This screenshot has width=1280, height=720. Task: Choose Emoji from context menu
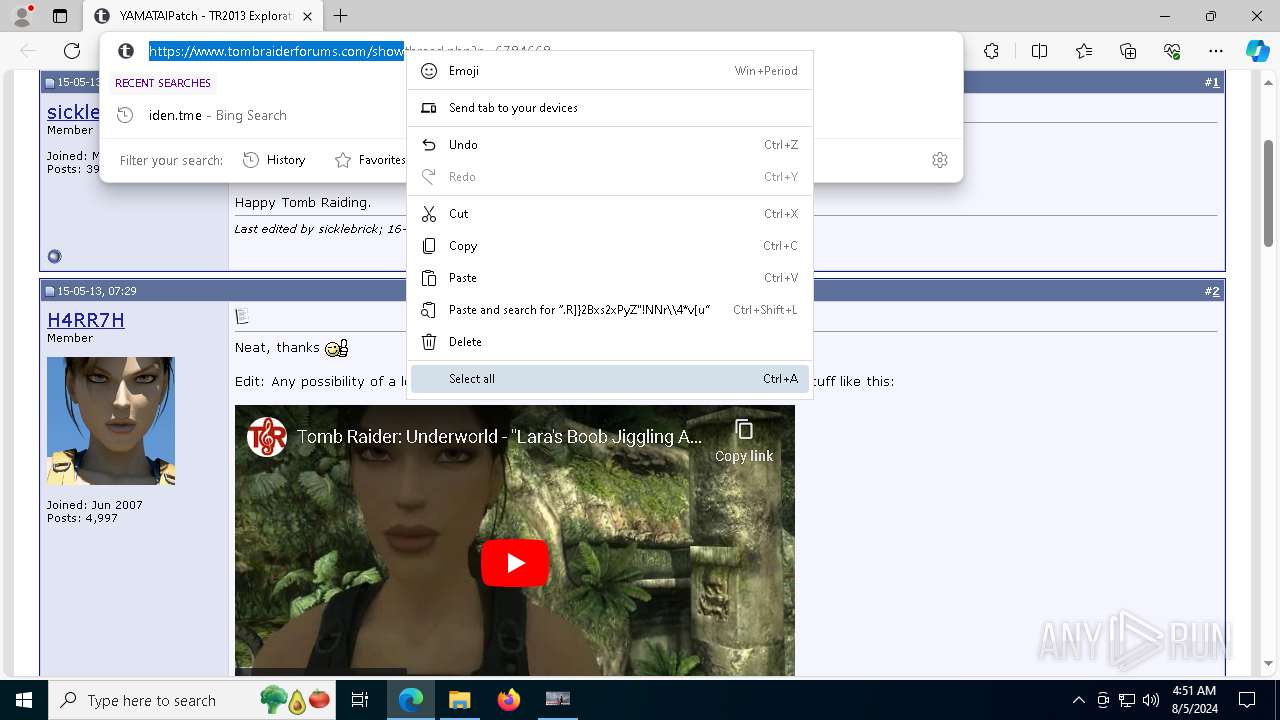(610, 71)
